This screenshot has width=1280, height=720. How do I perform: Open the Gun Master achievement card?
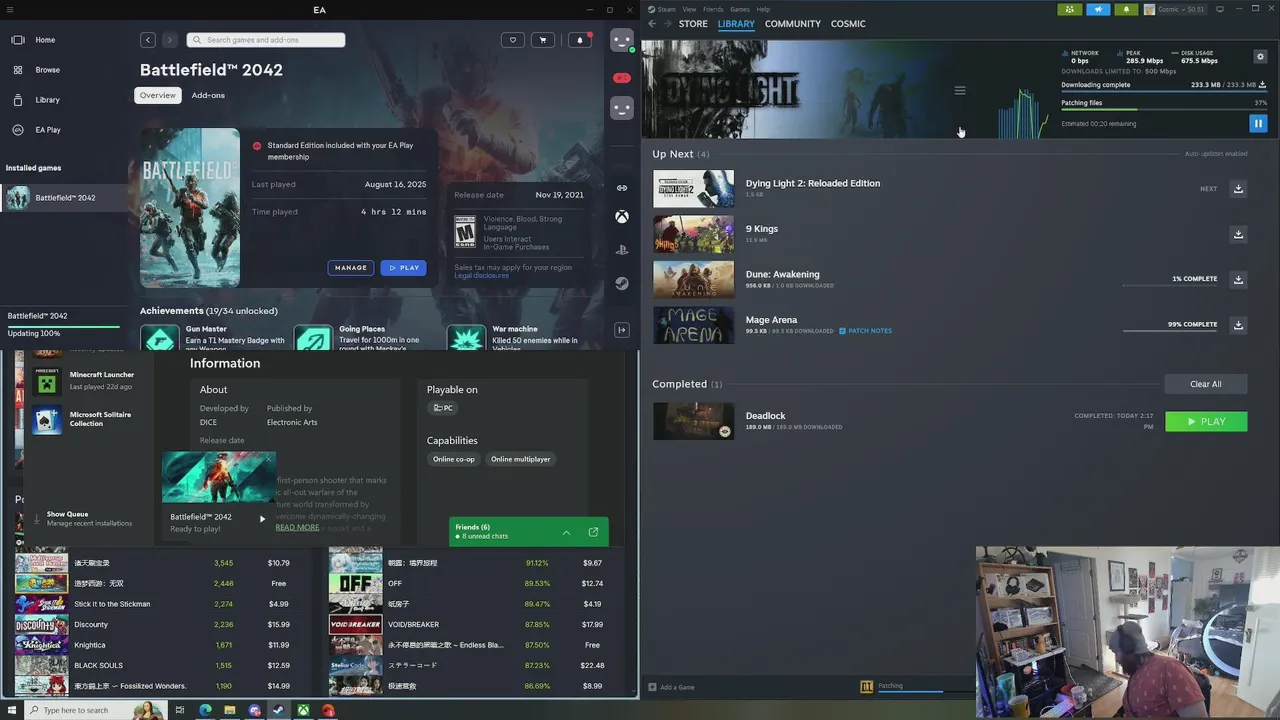[x=215, y=337]
